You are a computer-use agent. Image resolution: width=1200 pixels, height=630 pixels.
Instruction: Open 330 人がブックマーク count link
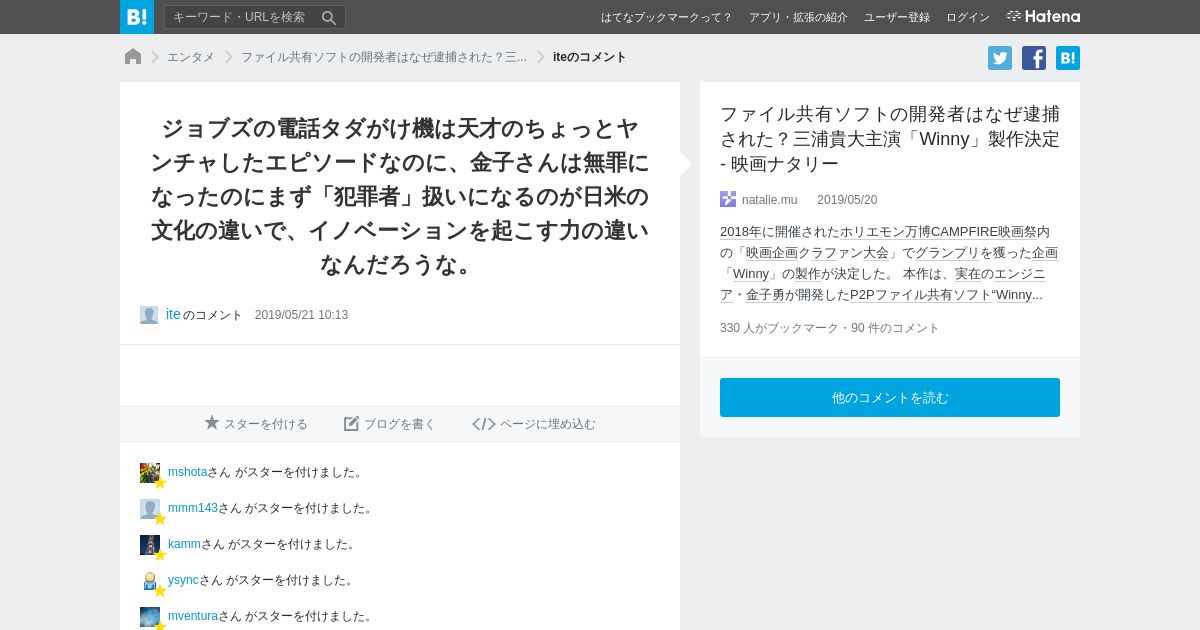tap(779, 328)
